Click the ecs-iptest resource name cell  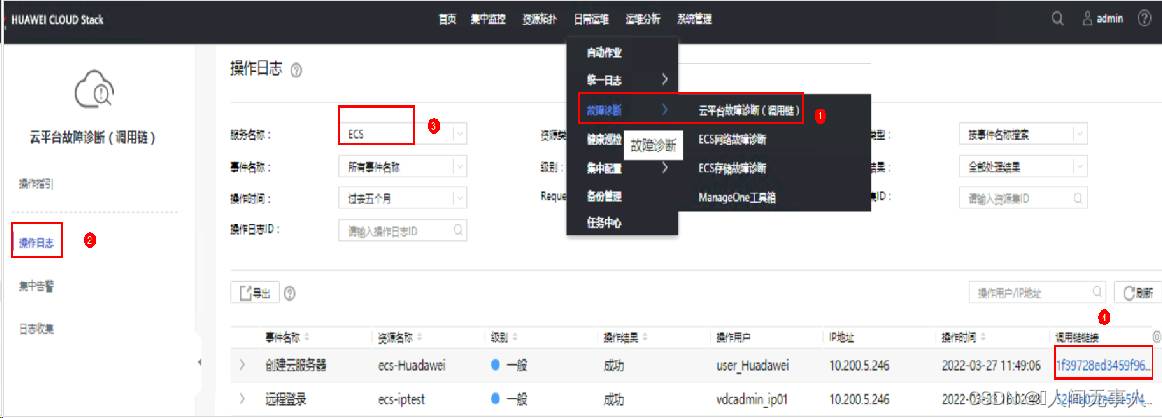coord(402,399)
